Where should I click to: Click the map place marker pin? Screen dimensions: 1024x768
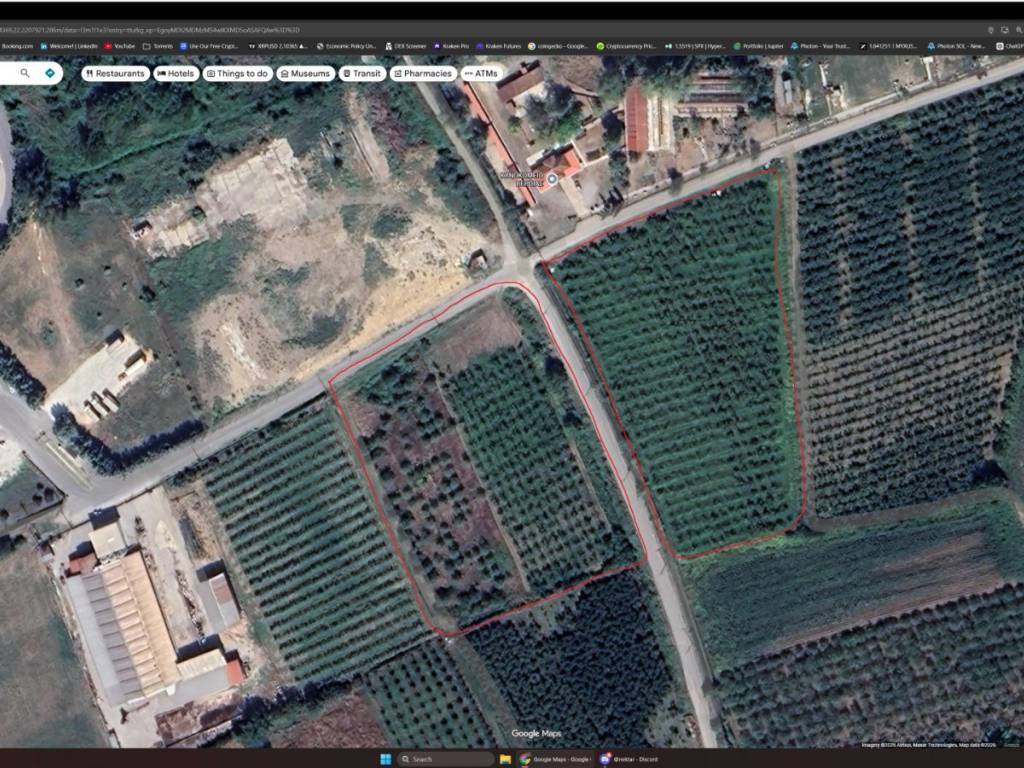tap(552, 178)
